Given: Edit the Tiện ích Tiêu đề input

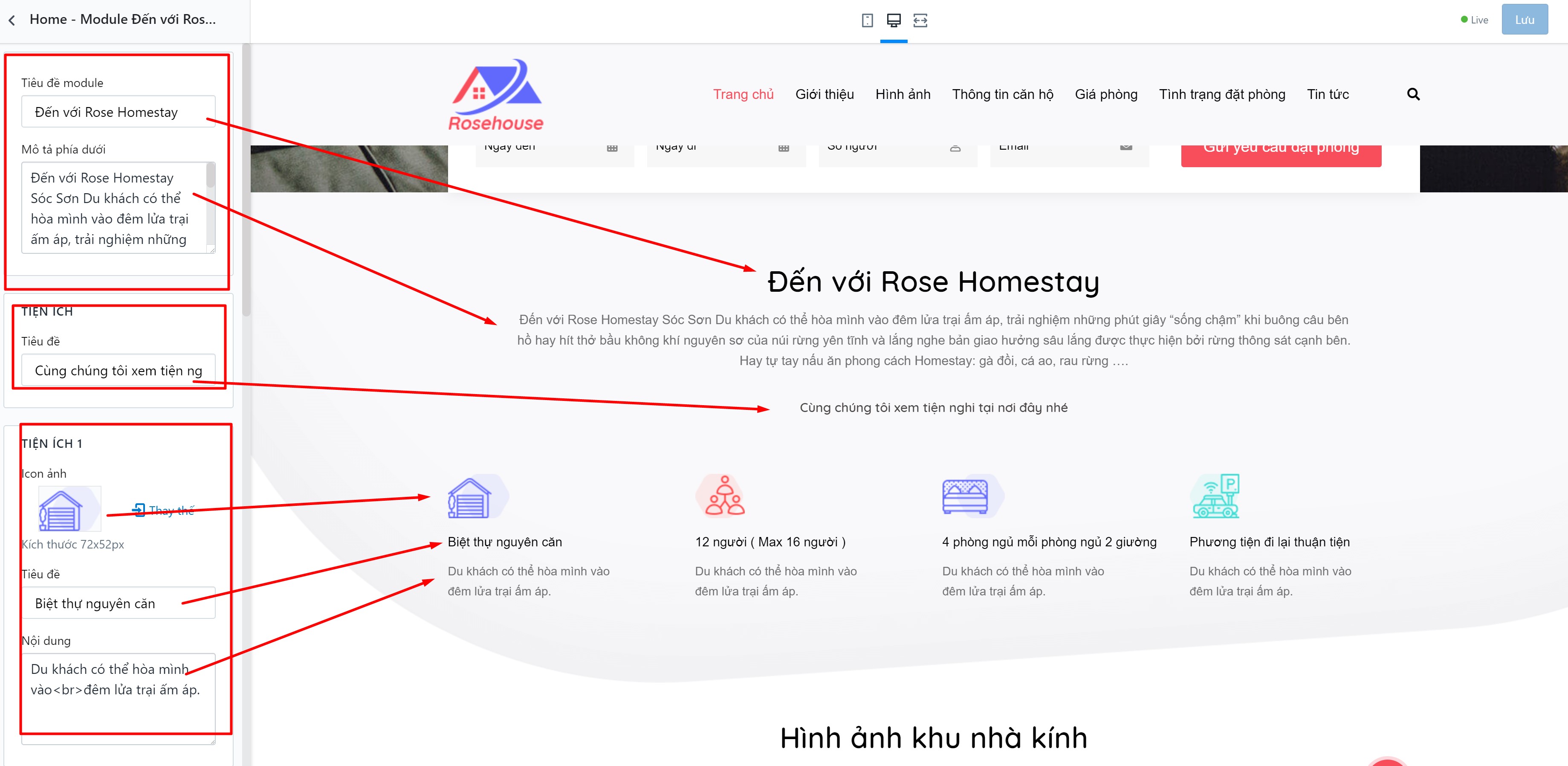Looking at the screenshot, I should pyautogui.click(x=118, y=370).
